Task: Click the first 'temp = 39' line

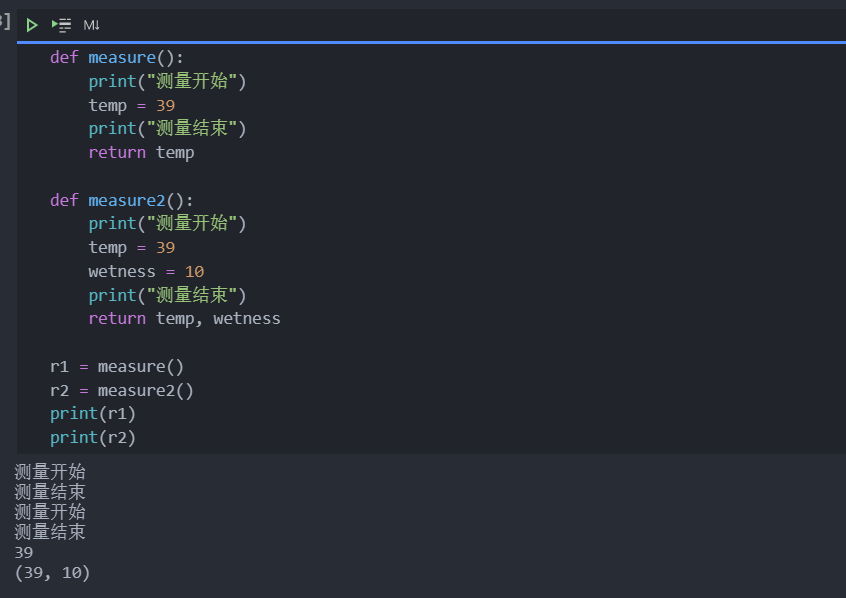Action: (132, 105)
